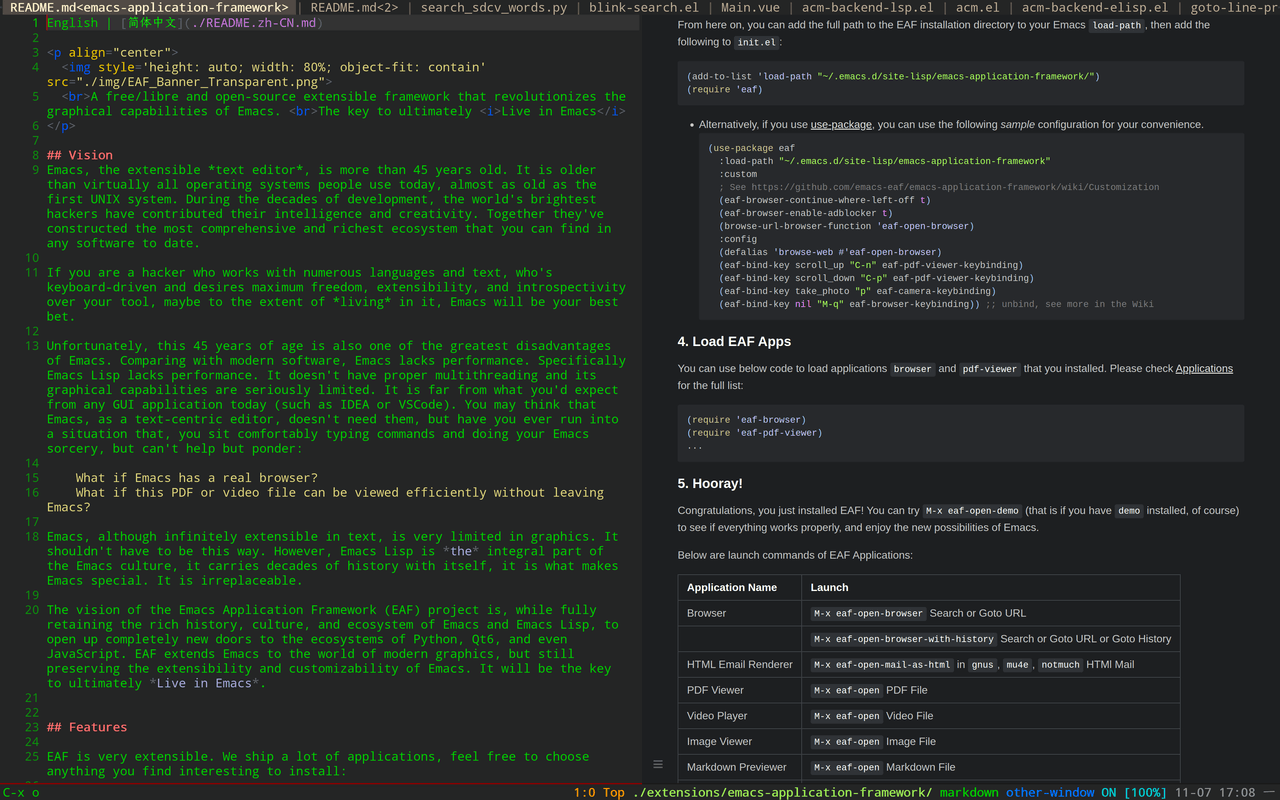
Task: Click the '[100%]' indicator in the mode line
Action: tap(1145, 792)
